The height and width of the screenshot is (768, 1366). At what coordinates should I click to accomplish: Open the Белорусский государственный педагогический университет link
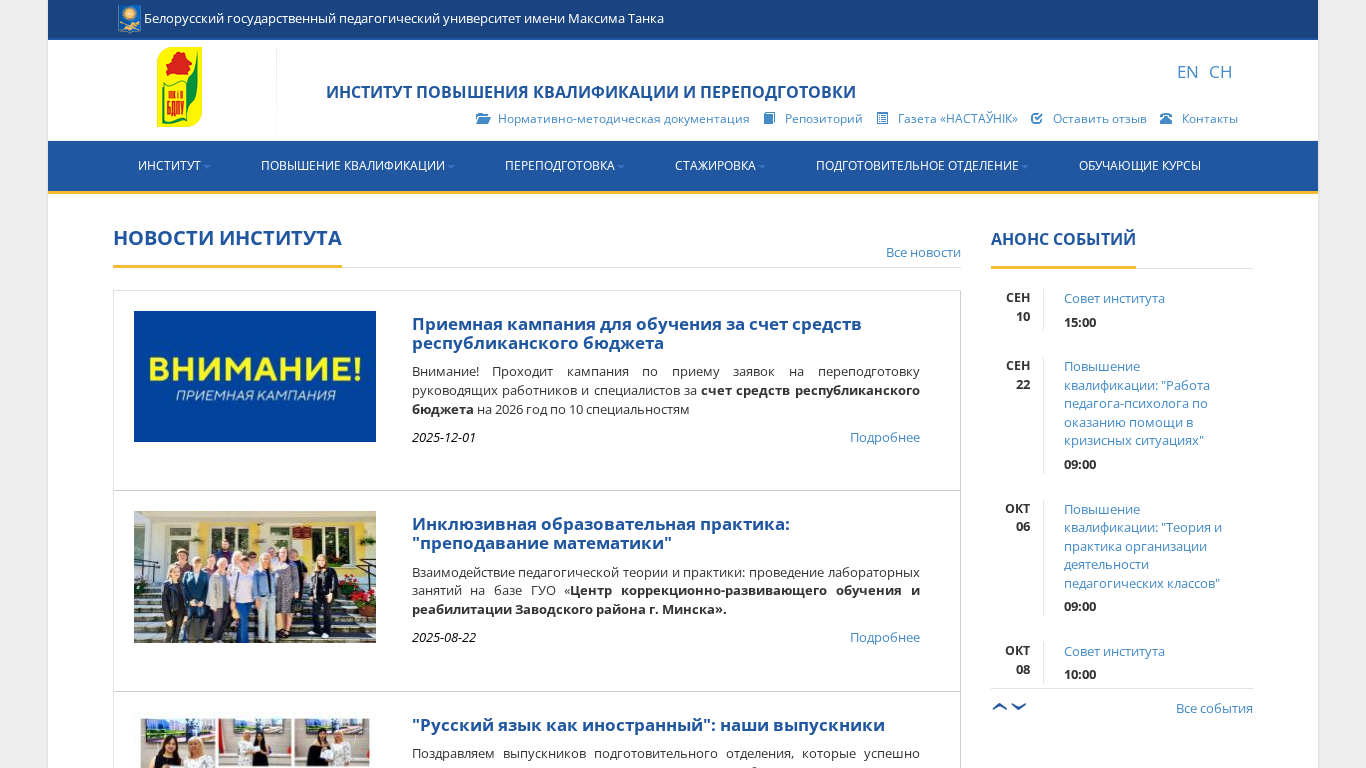[x=404, y=18]
